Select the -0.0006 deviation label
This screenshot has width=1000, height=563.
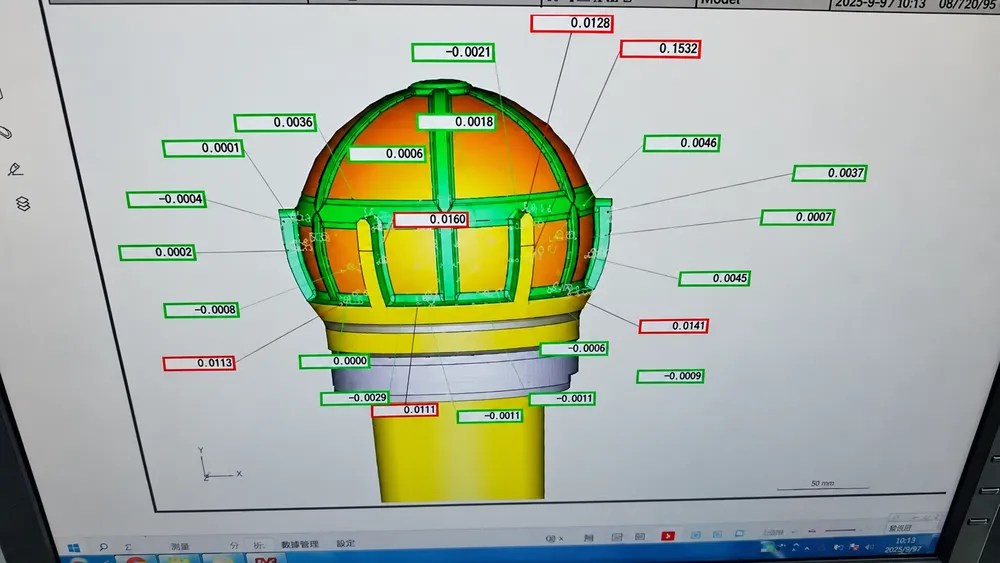574,349
